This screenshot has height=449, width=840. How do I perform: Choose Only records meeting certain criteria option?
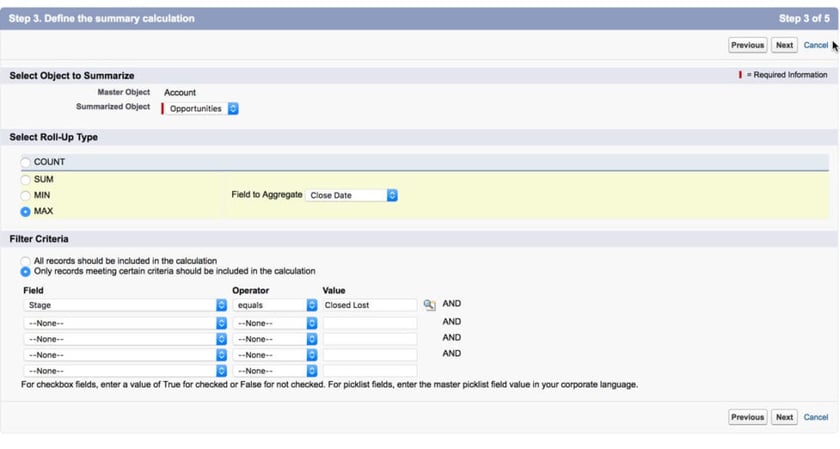[x=25, y=272]
